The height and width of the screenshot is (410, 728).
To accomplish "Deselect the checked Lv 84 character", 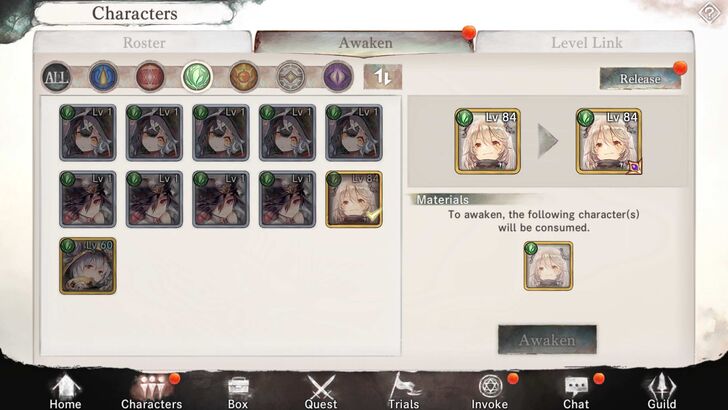I will [x=354, y=199].
